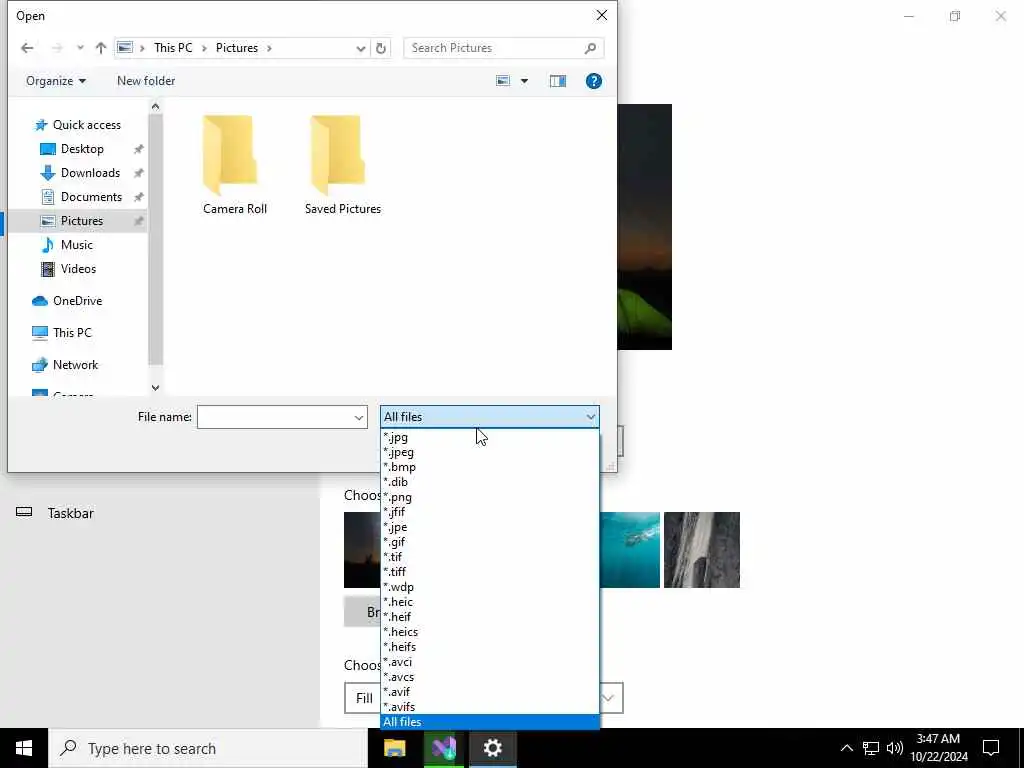Expand the File name history dropdown
Viewport: 1024px width, 768px height.
pos(359,417)
